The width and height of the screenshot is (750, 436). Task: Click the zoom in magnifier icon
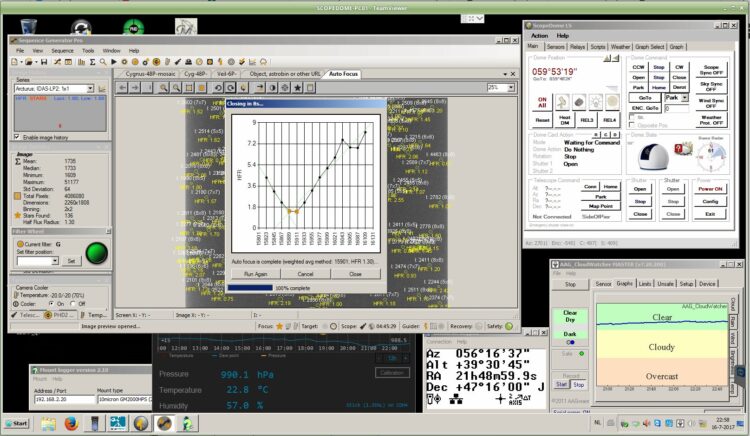click(164, 87)
